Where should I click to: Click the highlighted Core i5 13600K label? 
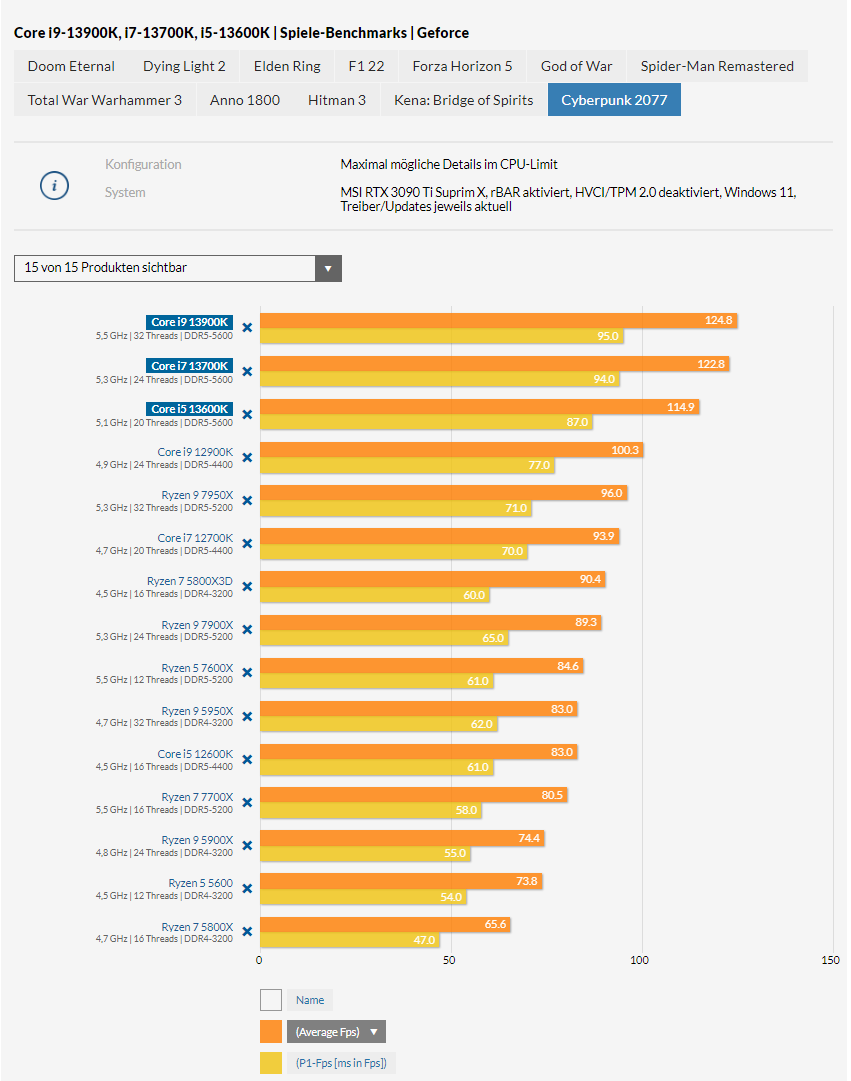[x=190, y=409]
